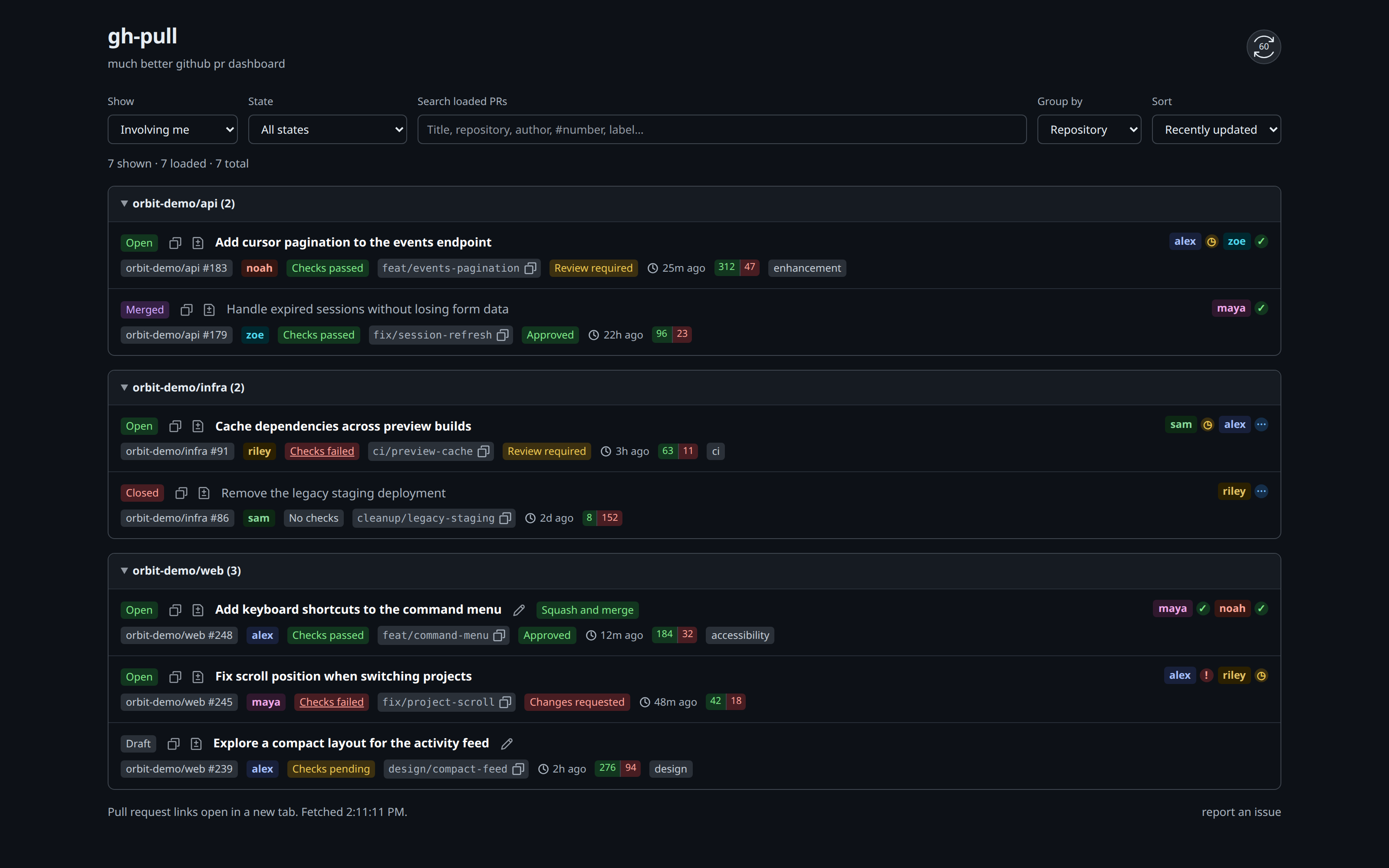Click the enhancement label on PR #183
1389x868 pixels.
tap(807, 268)
